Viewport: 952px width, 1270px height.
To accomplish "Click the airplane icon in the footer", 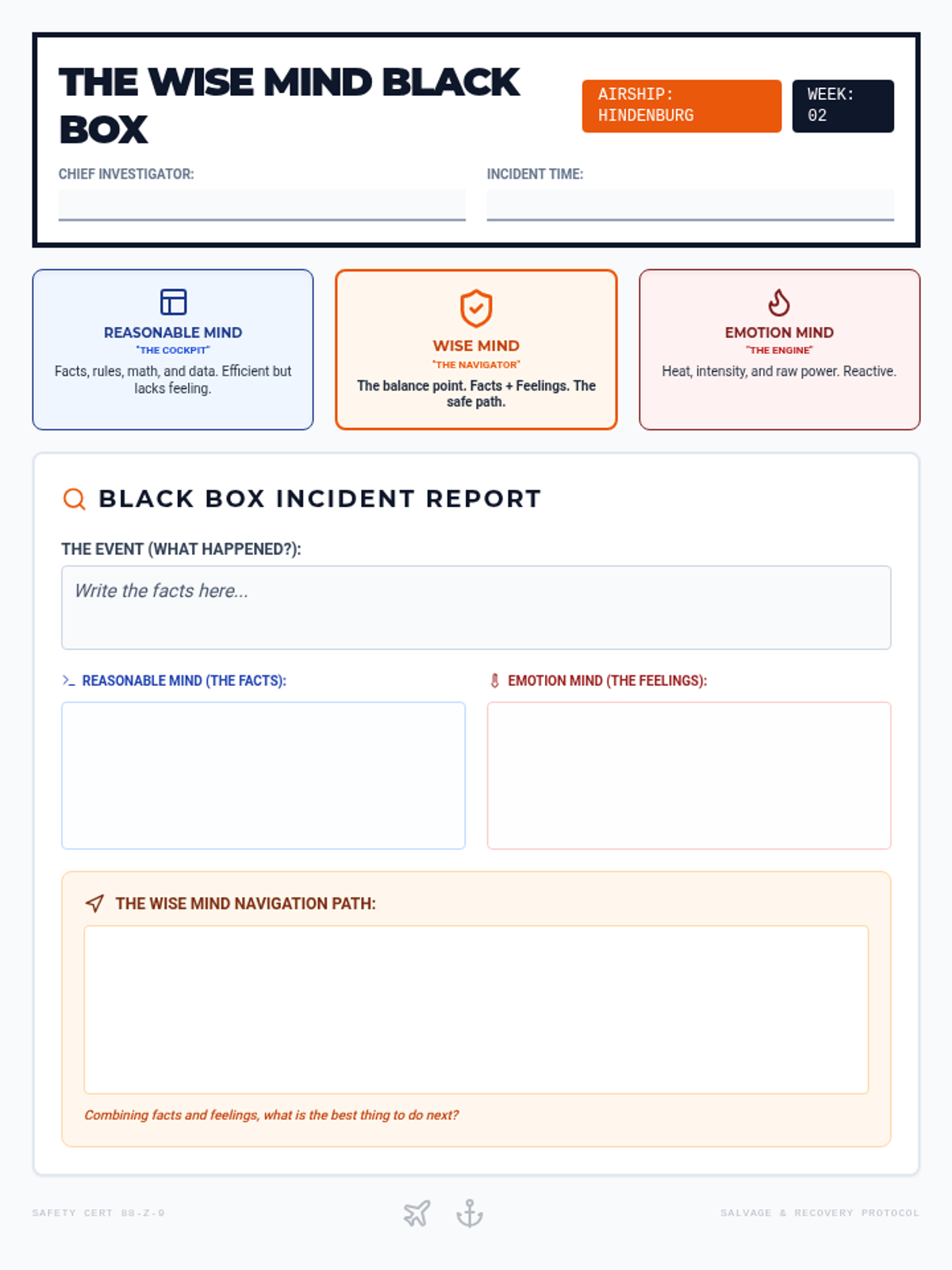I will (x=416, y=1213).
